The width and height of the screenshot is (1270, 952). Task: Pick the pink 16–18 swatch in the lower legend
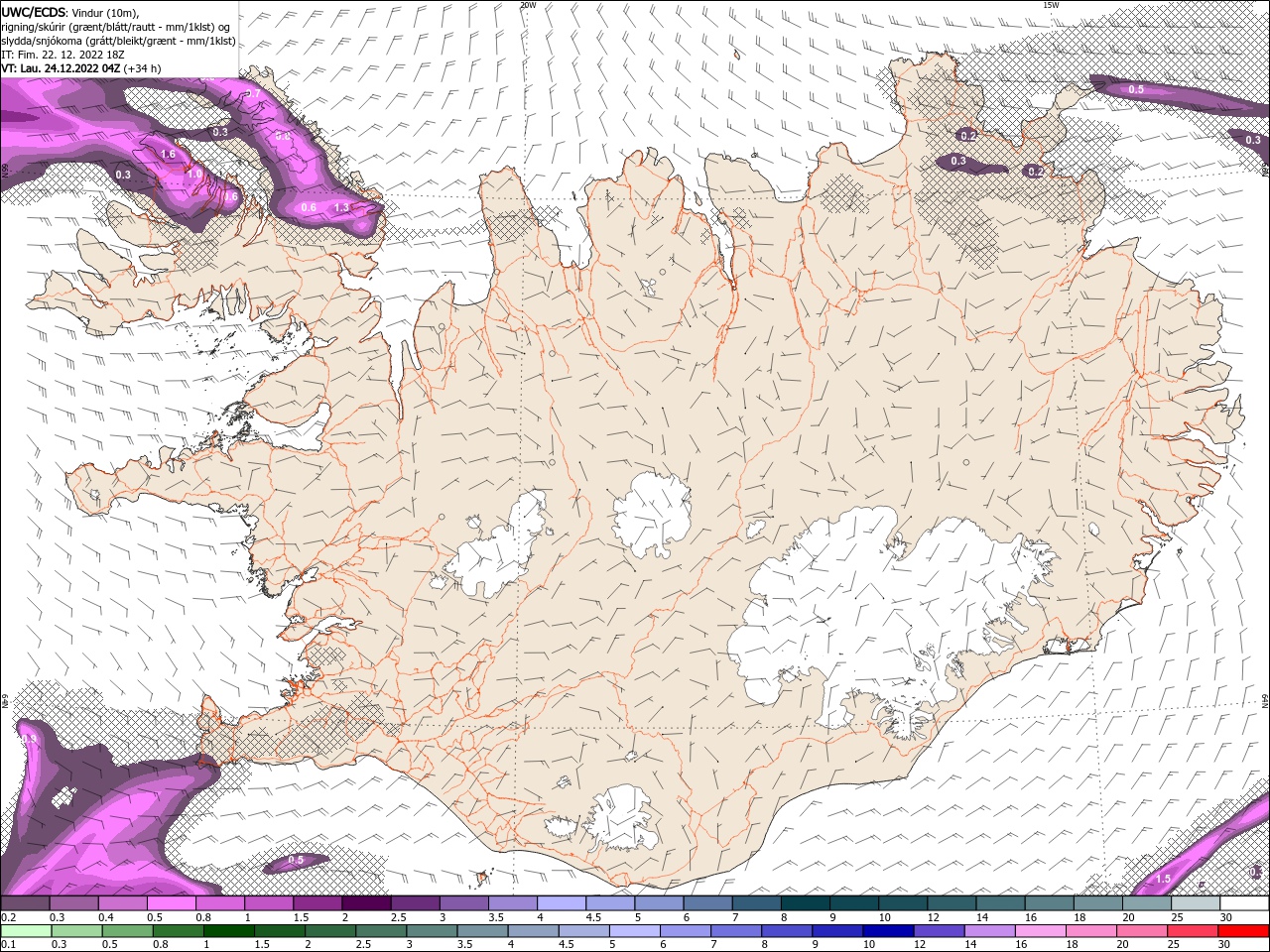click(1040, 931)
